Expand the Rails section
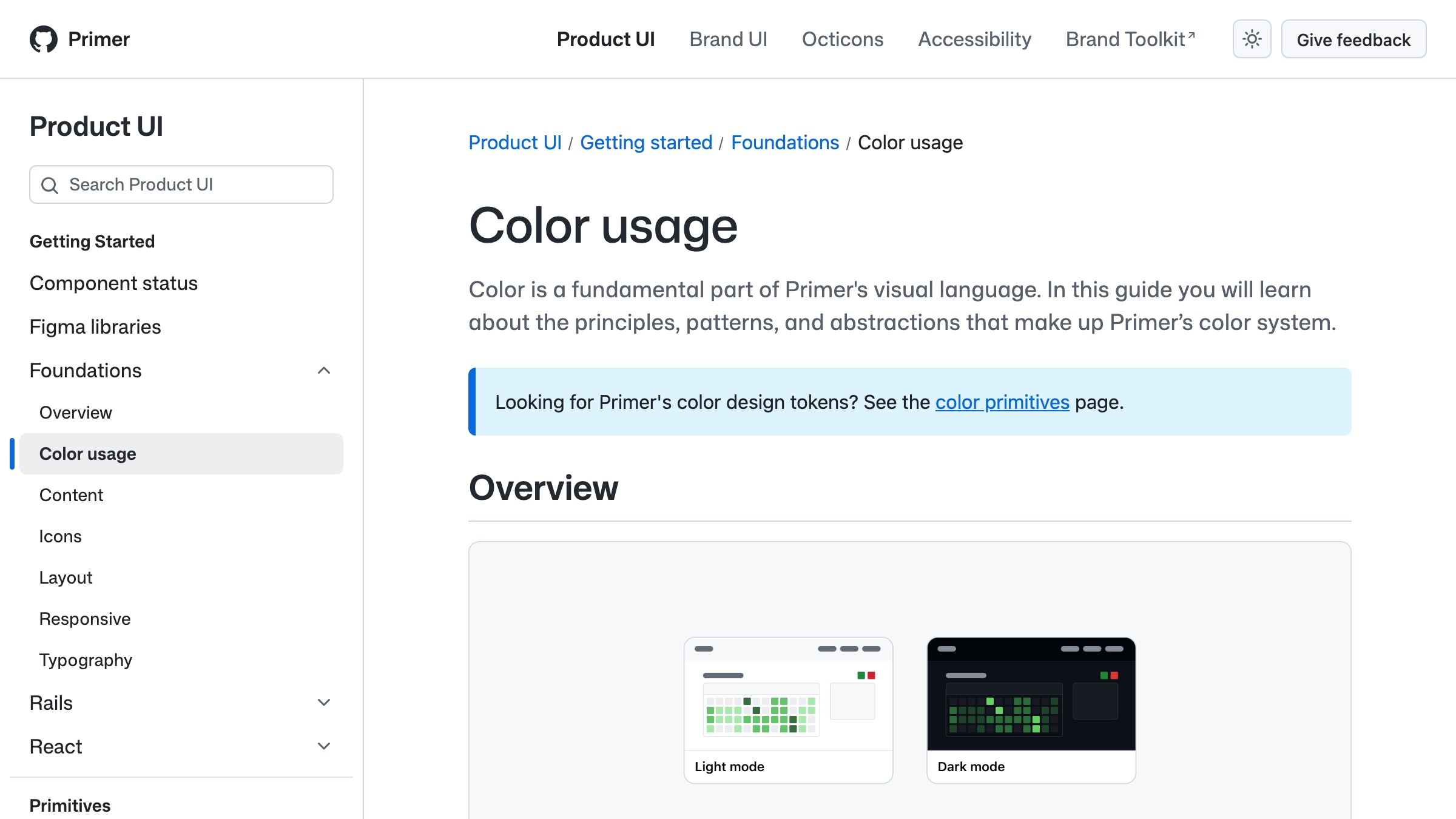The height and width of the screenshot is (819, 1456). pyautogui.click(x=323, y=702)
